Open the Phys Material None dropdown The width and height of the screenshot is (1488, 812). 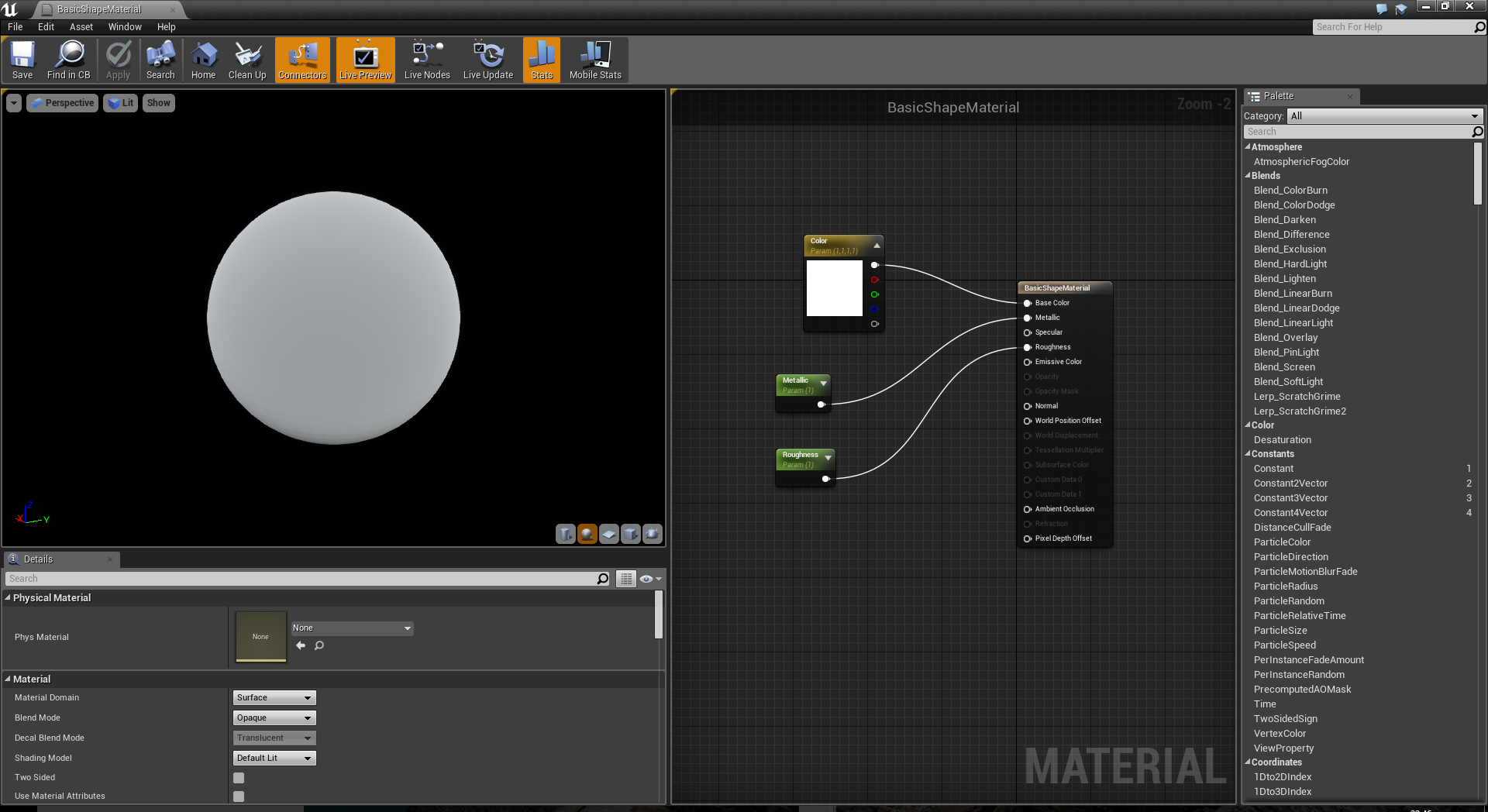[x=352, y=628]
